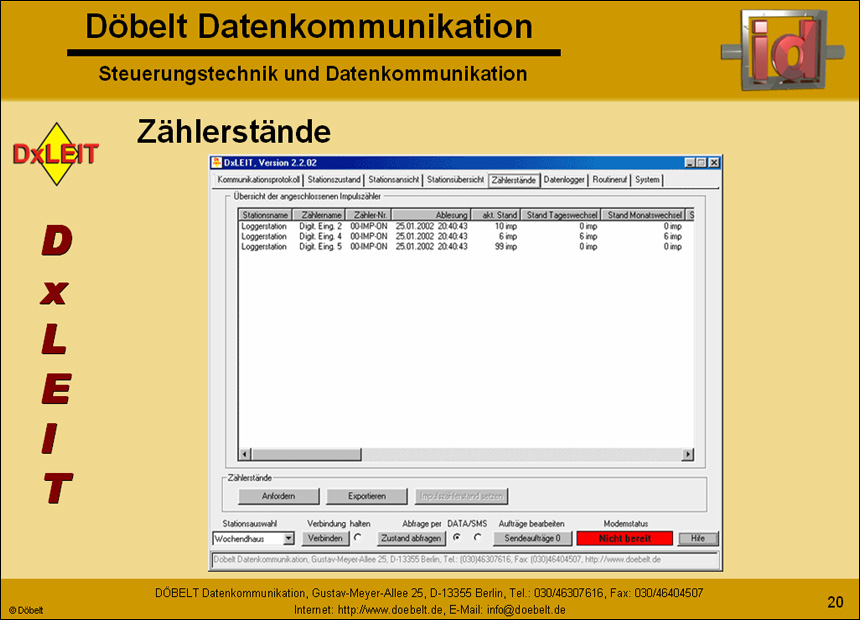Minimize the DxLEIT window
Screen dimensions: 860x620
[x=690, y=162]
